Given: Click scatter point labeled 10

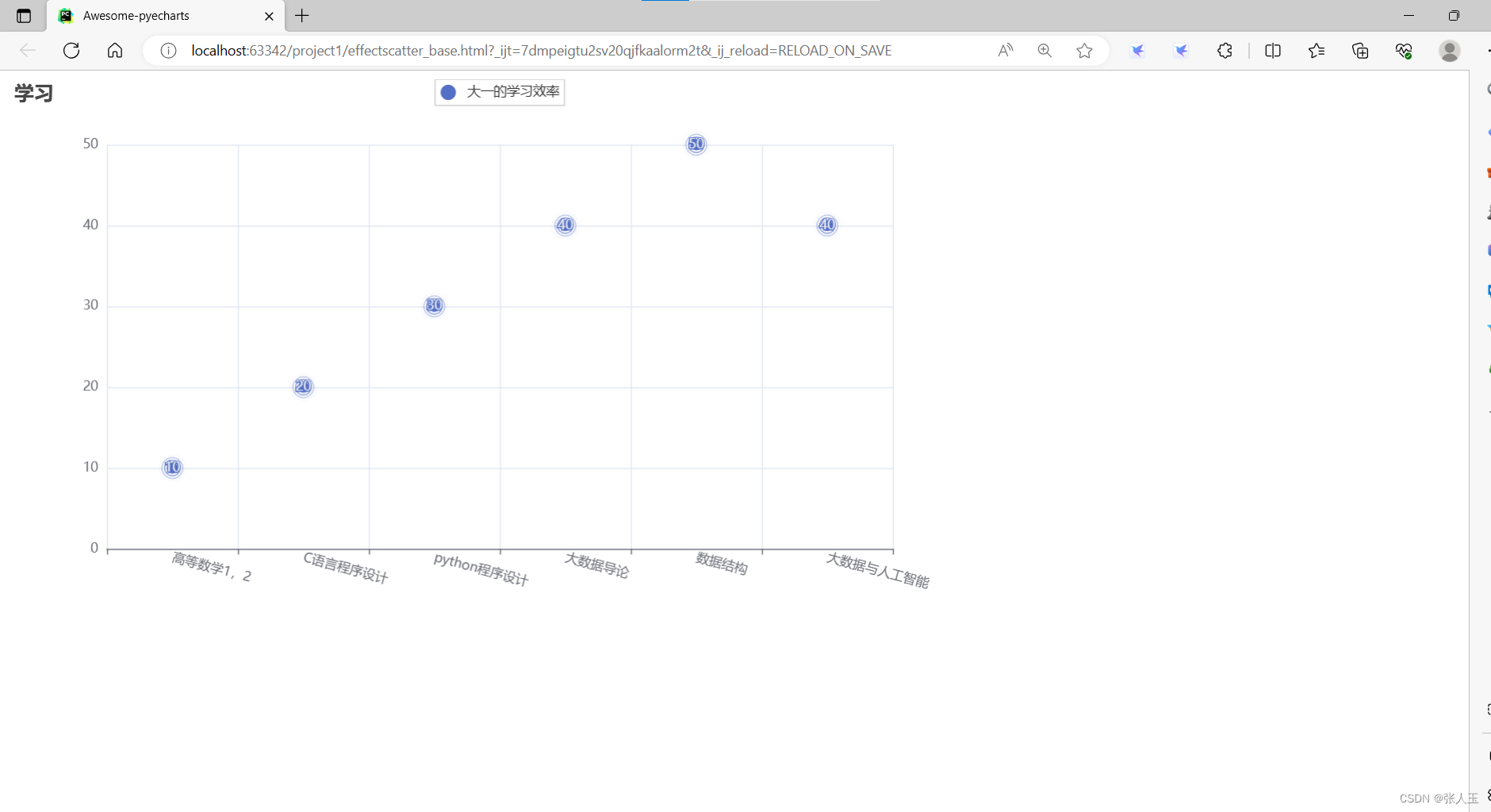Looking at the screenshot, I should click(172, 468).
